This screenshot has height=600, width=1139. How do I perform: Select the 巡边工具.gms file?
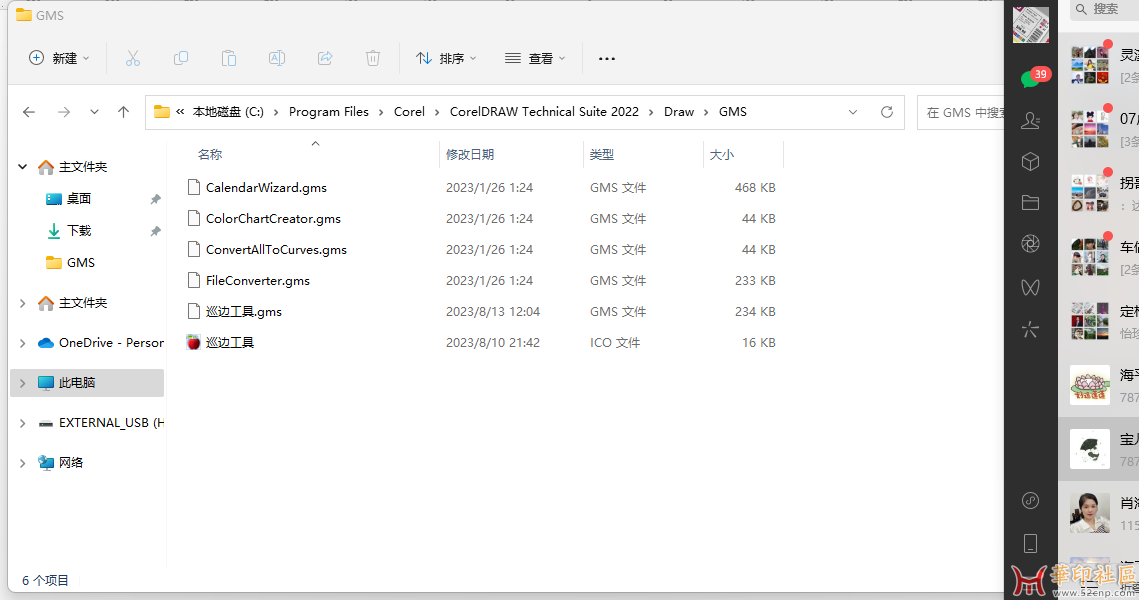coord(243,312)
